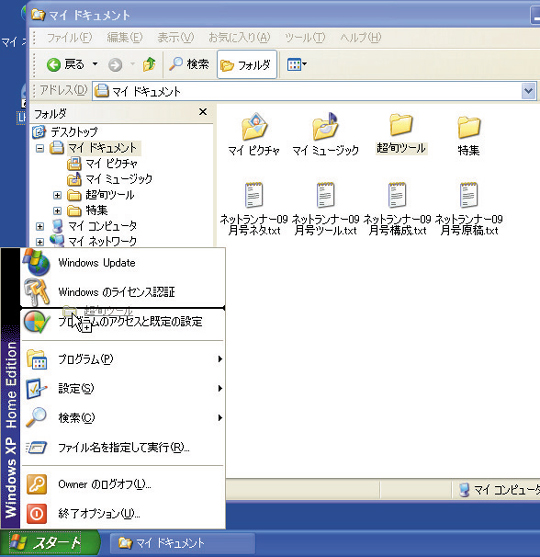Click the license activation keys icon

(37, 292)
